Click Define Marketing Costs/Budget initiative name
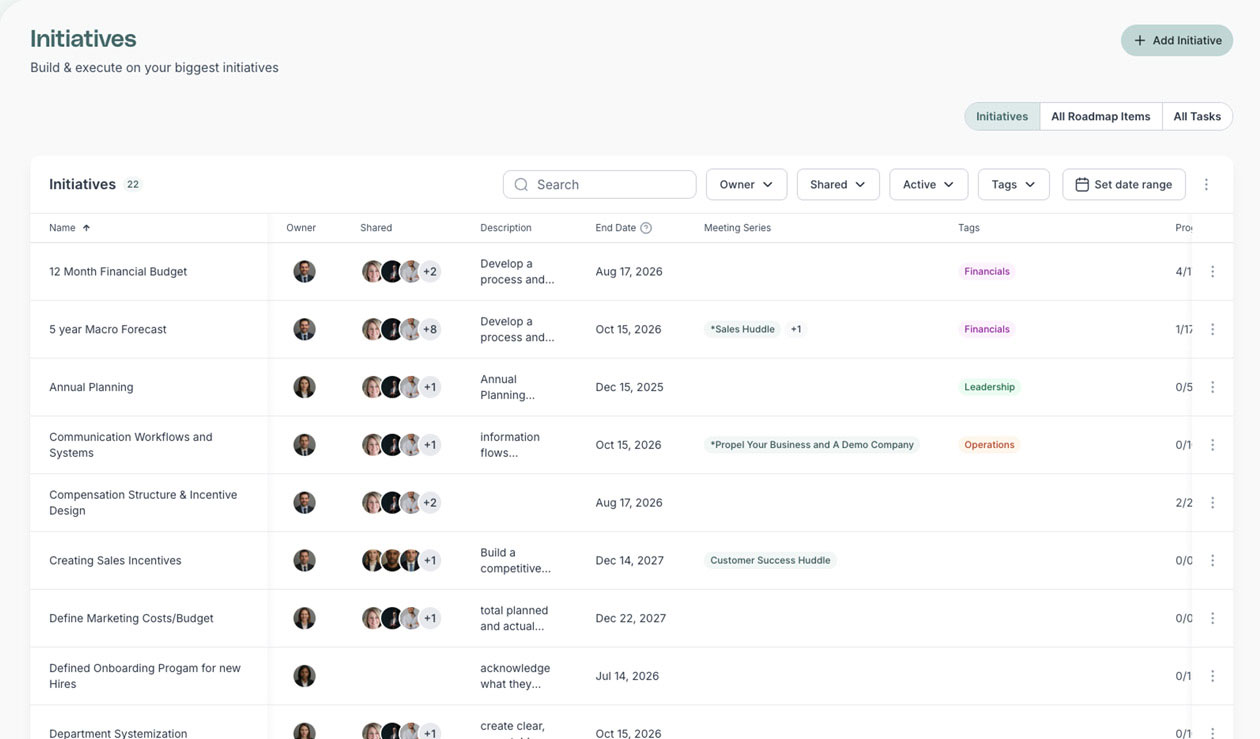Viewport: 1260px width, 739px height. (131, 618)
